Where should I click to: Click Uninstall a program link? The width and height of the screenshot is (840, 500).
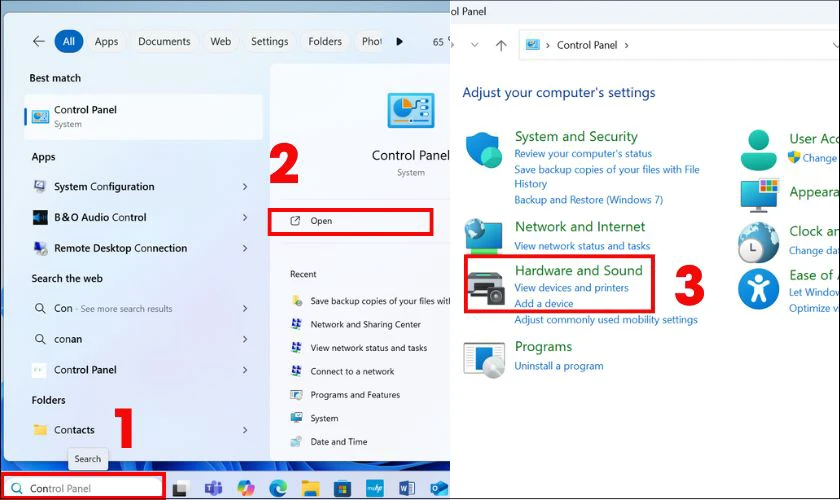(559, 366)
